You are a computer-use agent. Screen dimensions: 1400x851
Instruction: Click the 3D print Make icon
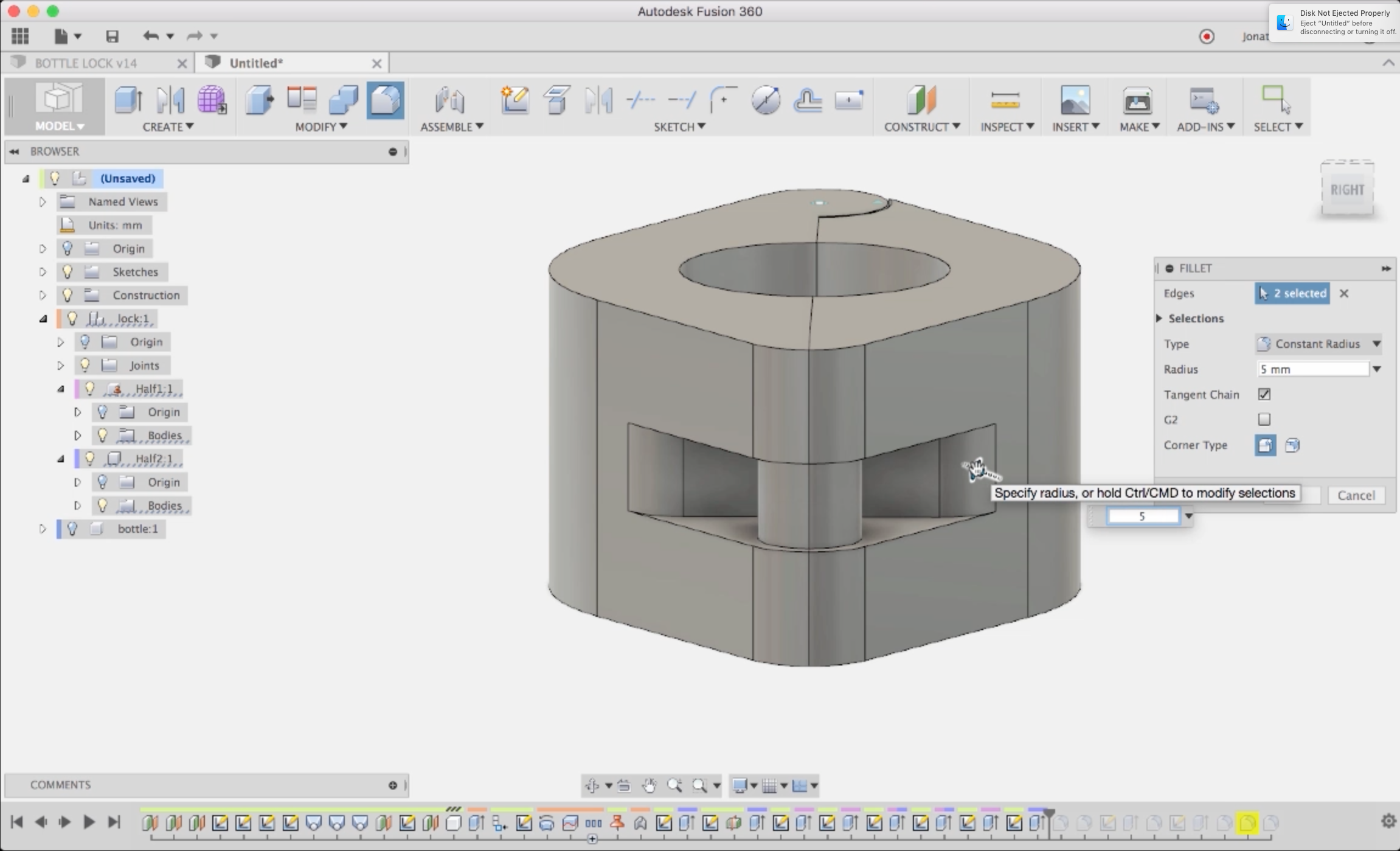click(x=1137, y=100)
